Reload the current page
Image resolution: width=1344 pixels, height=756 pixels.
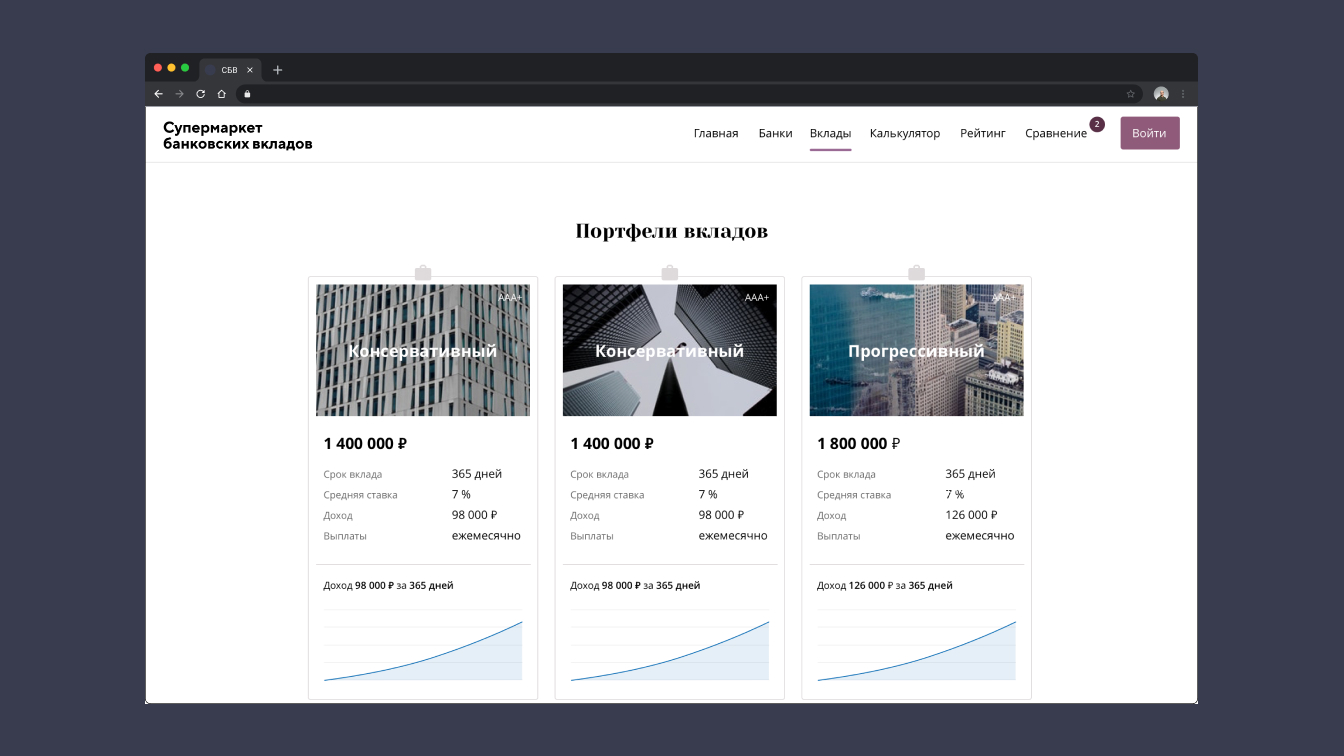[x=200, y=94]
